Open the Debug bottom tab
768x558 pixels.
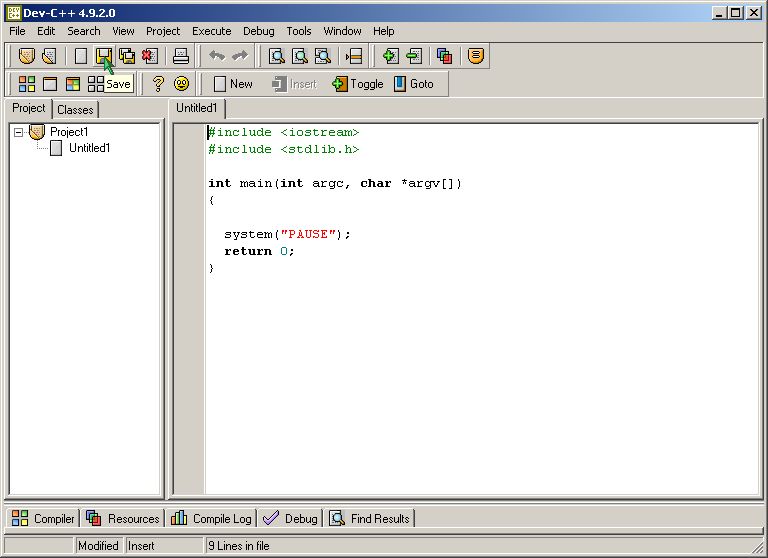tap(290, 518)
